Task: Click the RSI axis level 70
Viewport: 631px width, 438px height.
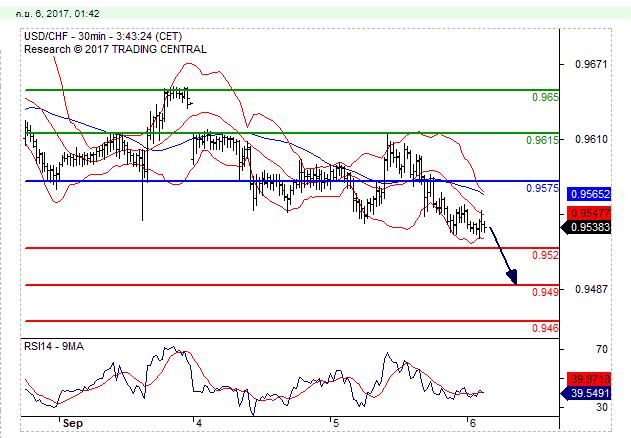Action: tap(602, 349)
